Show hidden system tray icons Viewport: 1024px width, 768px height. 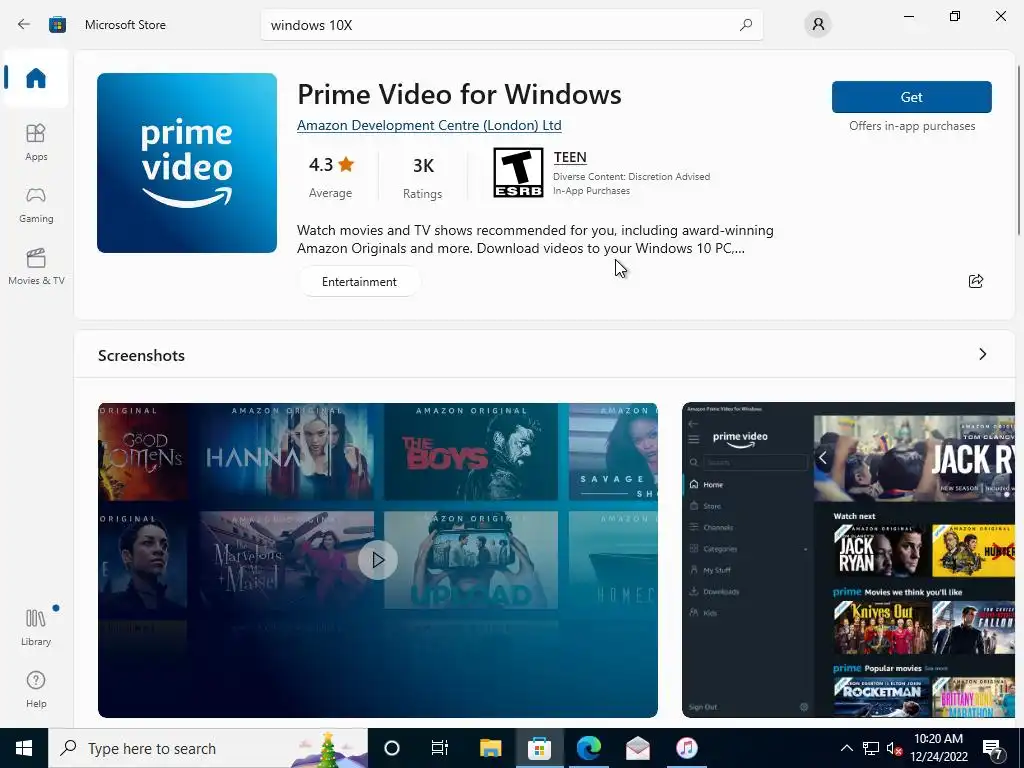tap(846, 748)
